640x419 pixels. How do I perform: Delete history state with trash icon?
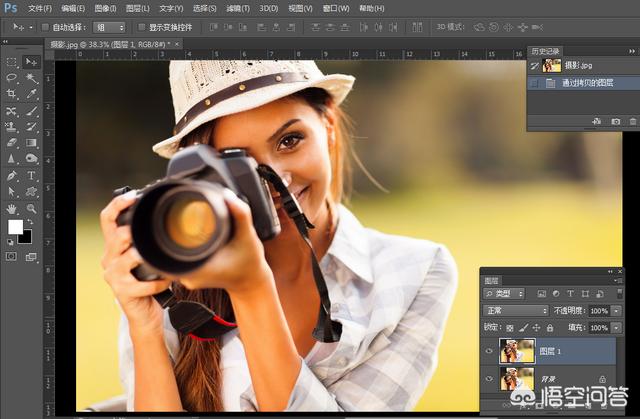(632, 121)
